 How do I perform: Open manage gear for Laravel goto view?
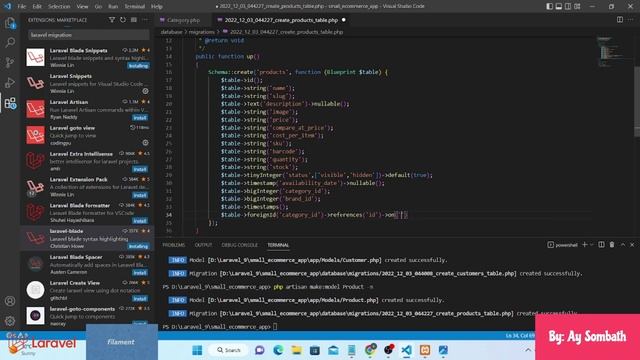(145, 143)
